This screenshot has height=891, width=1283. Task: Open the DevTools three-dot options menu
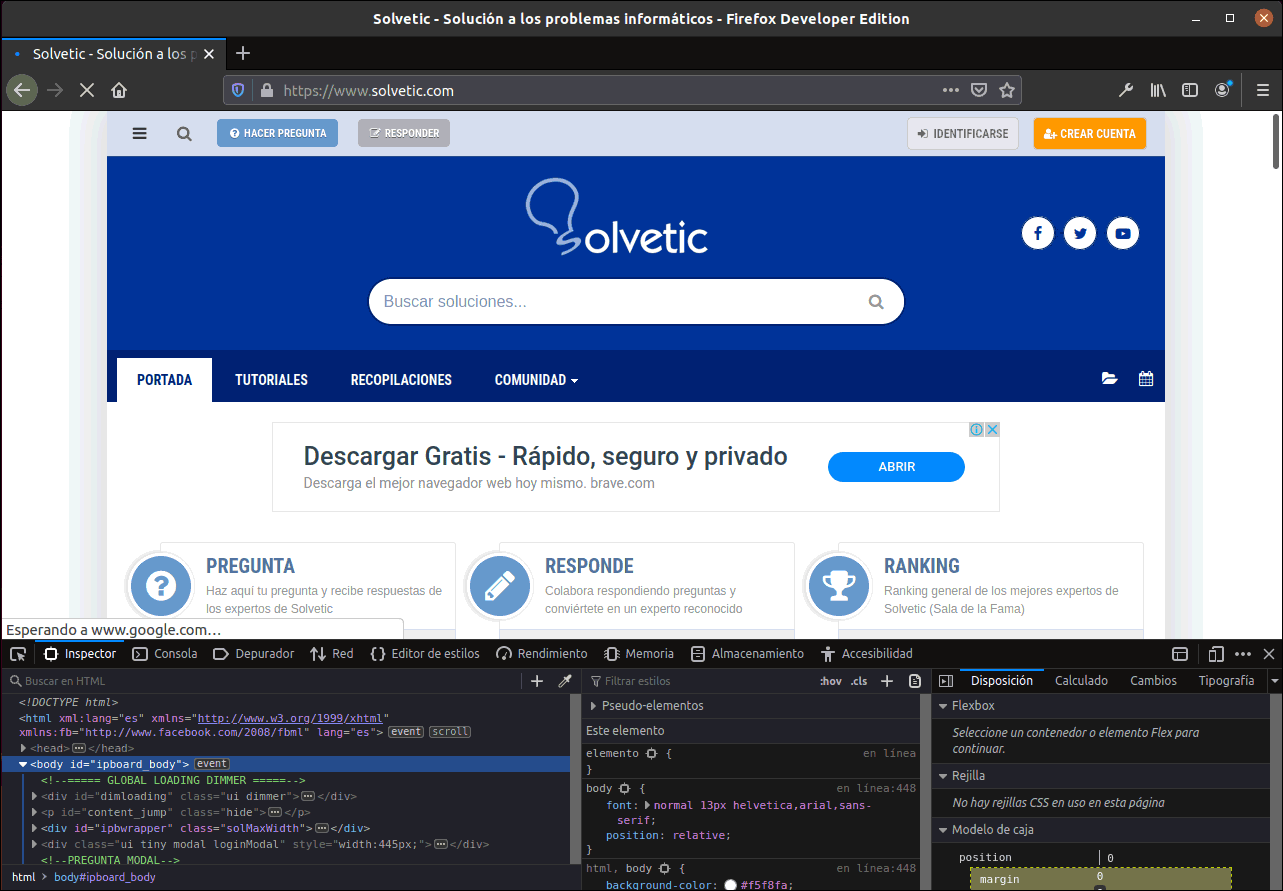1243,654
